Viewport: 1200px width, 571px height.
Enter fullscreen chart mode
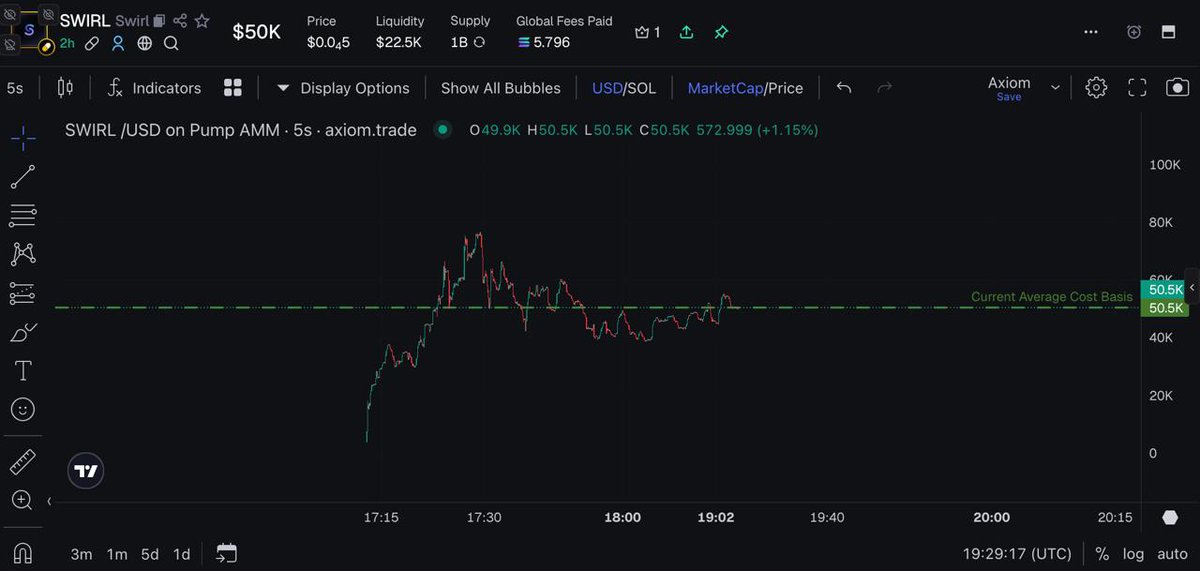(1137, 88)
